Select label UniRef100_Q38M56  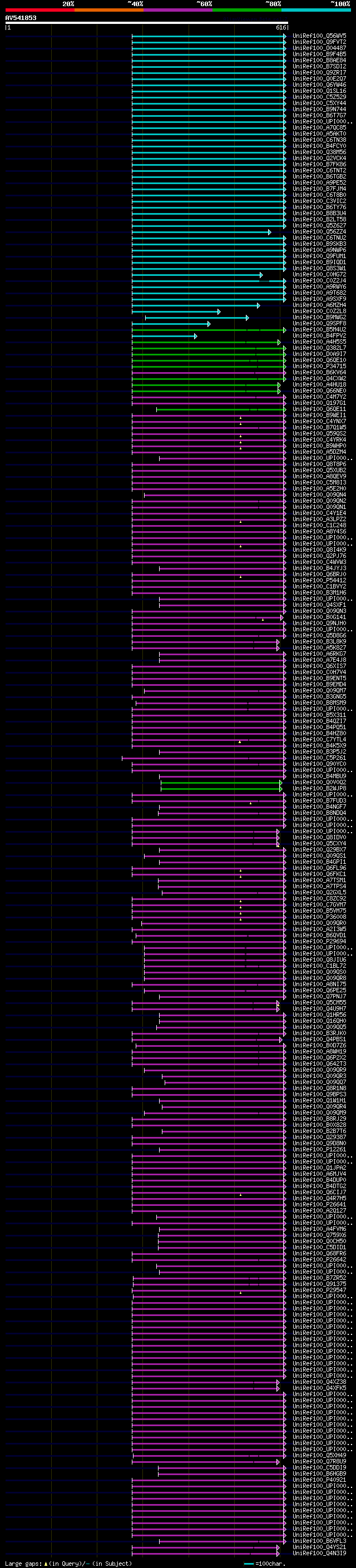click(x=319, y=152)
